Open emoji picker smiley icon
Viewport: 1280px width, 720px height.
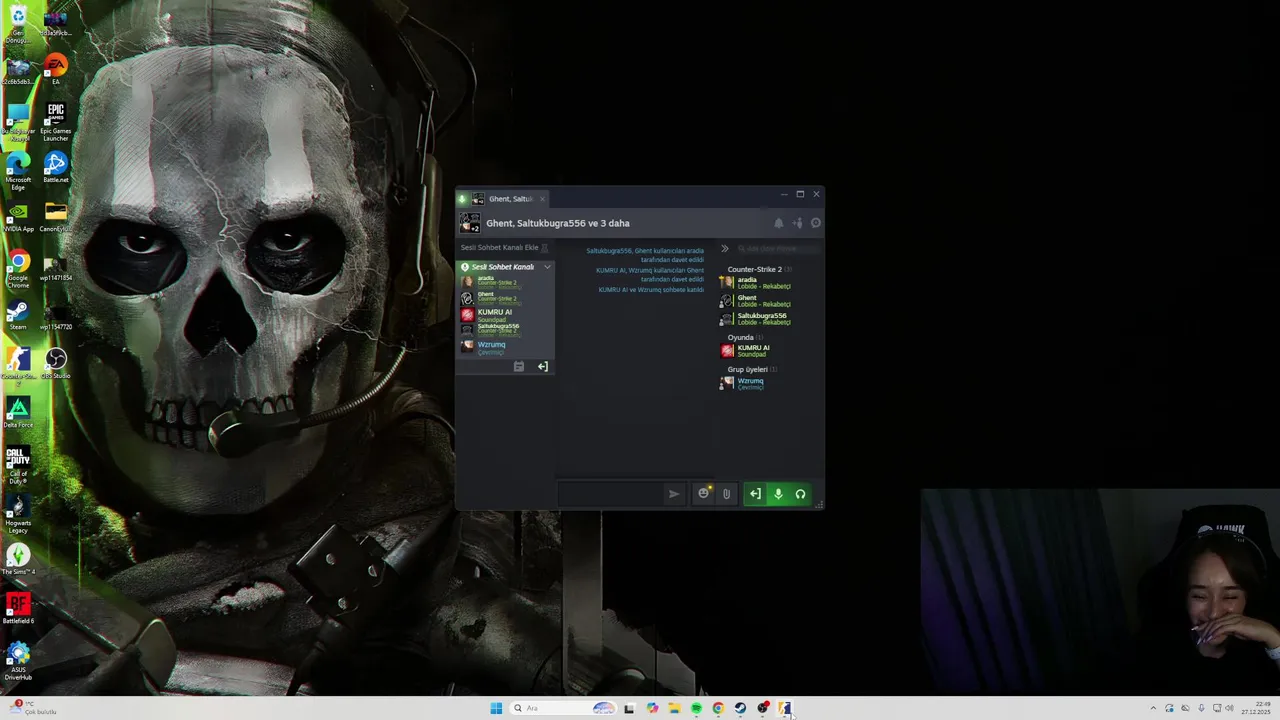click(x=703, y=493)
